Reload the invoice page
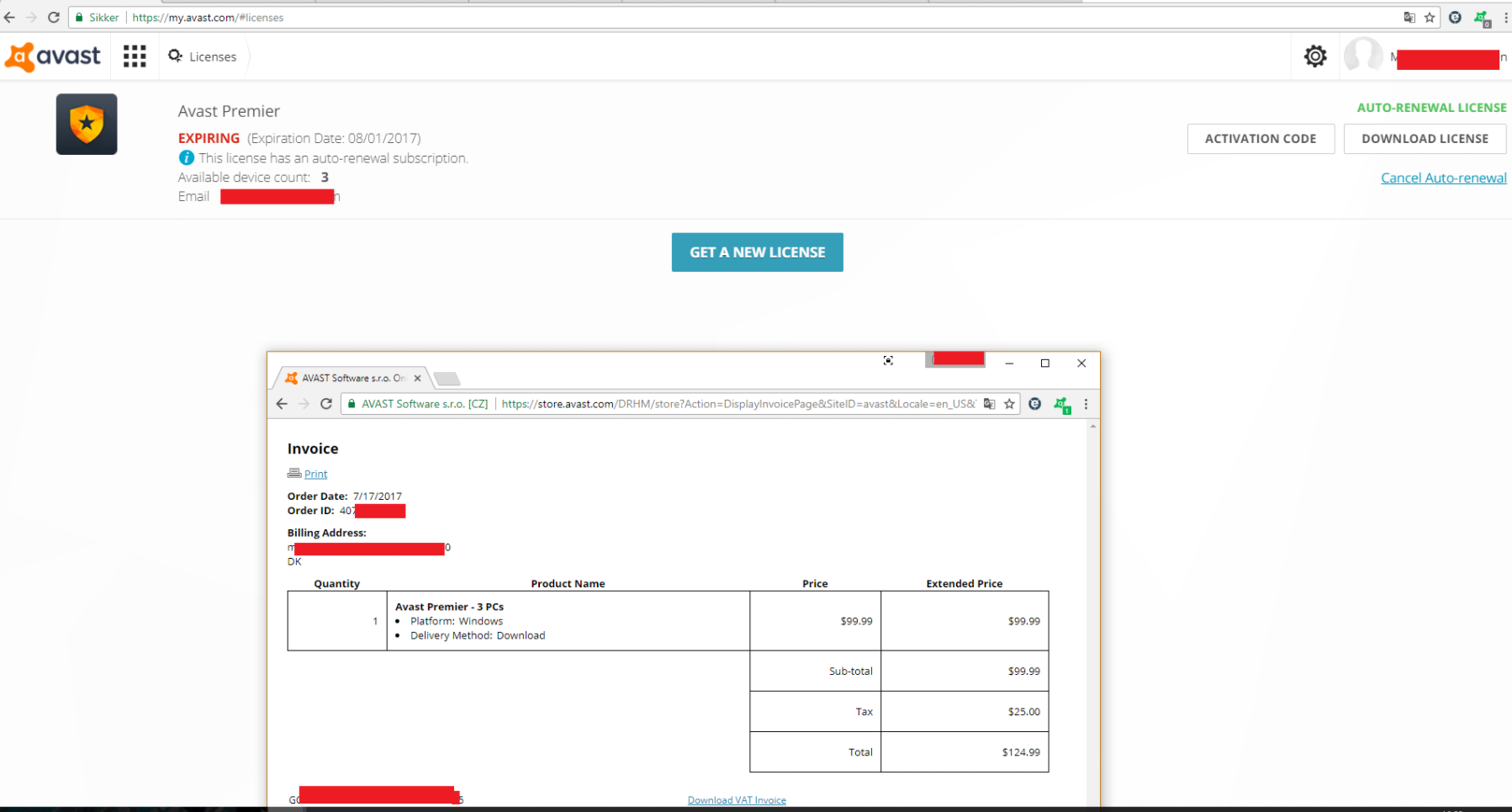The height and width of the screenshot is (812, 1512). 326,404
